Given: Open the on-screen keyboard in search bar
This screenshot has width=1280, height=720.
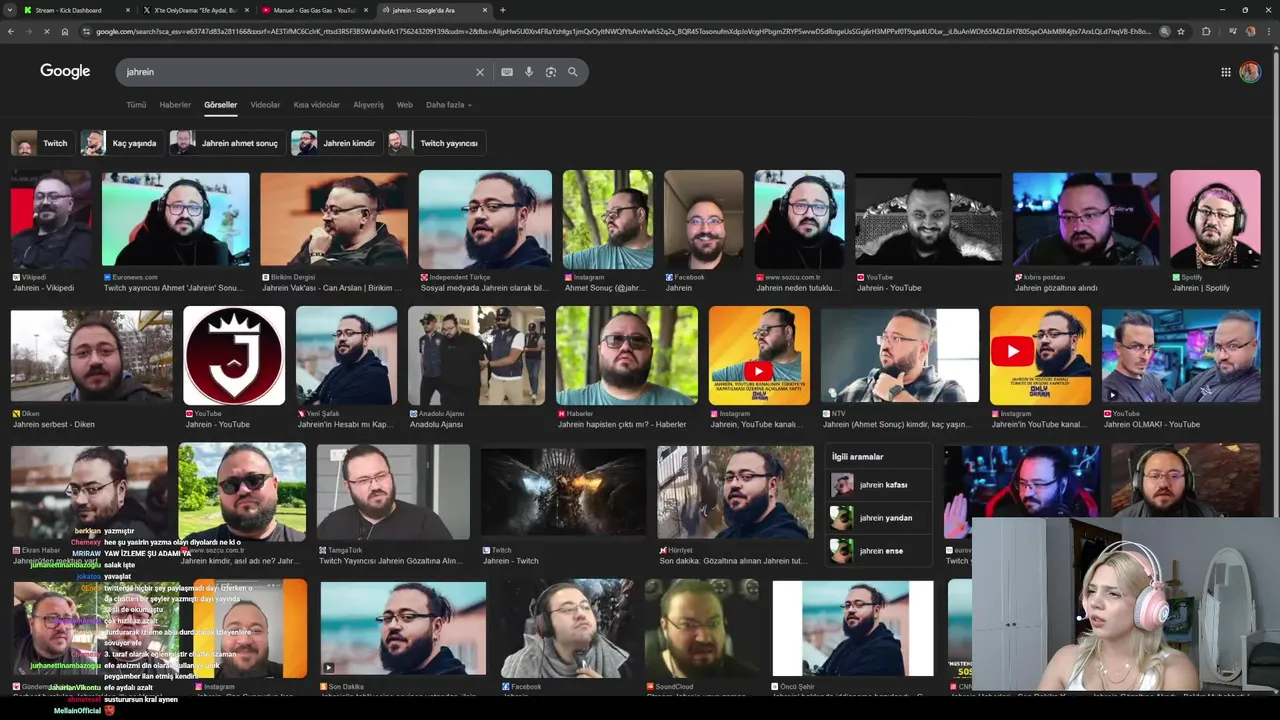Looking at the screenshot, I should click(x=507, y=72).
